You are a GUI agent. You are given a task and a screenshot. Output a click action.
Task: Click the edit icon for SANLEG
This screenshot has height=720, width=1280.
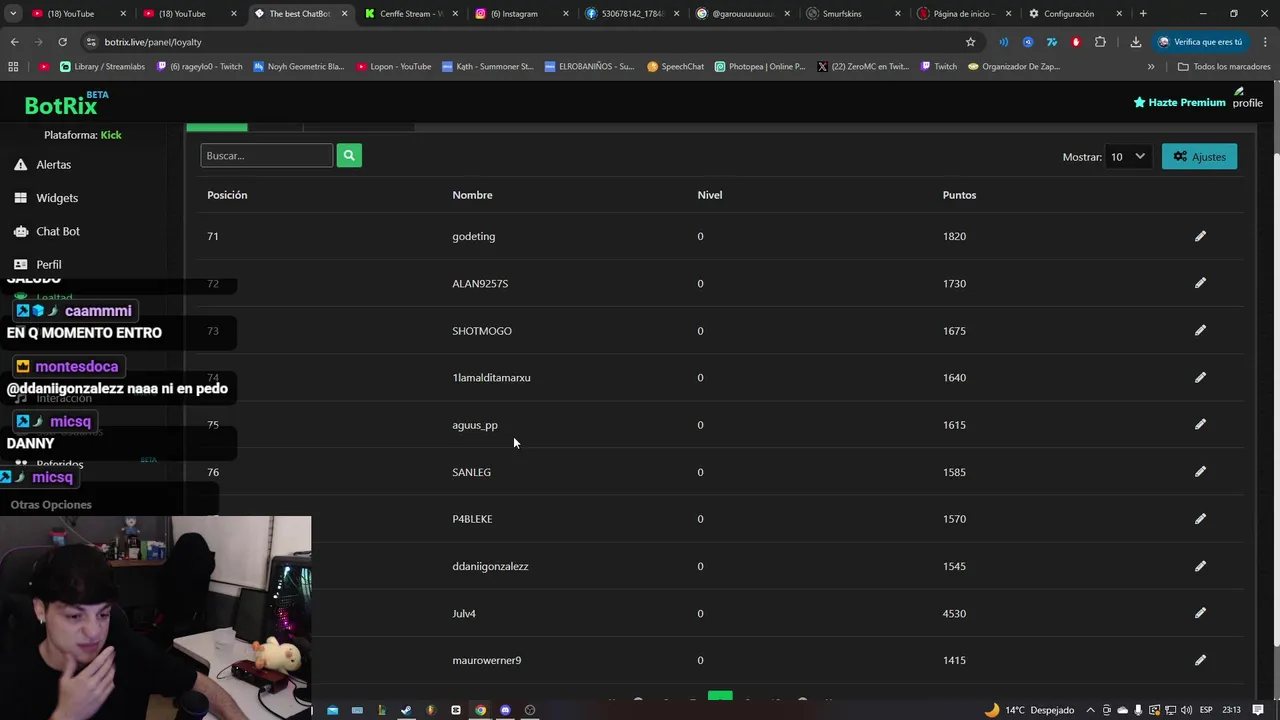tap(1200, 471)
